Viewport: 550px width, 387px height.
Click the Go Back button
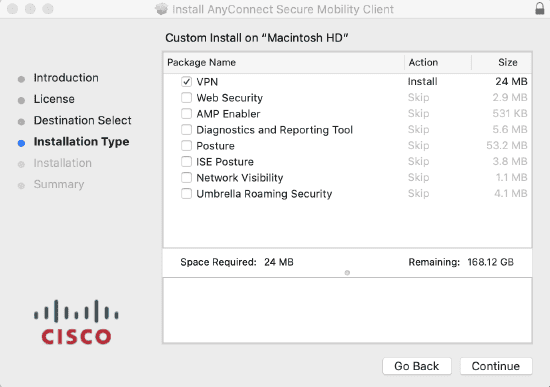417,366
